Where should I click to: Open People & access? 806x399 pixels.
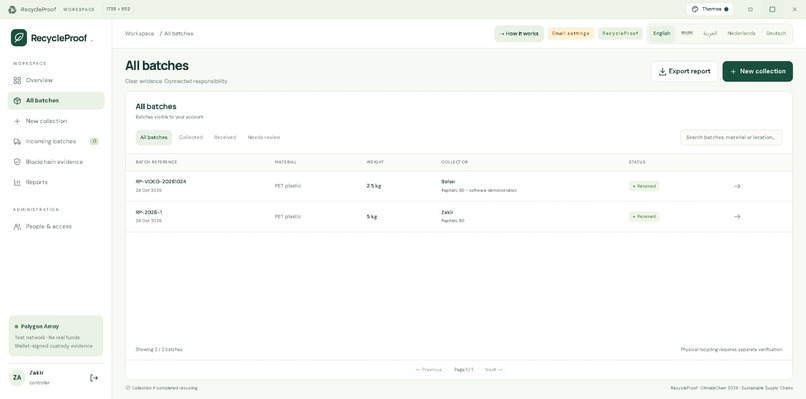click(x=56, y=226)
